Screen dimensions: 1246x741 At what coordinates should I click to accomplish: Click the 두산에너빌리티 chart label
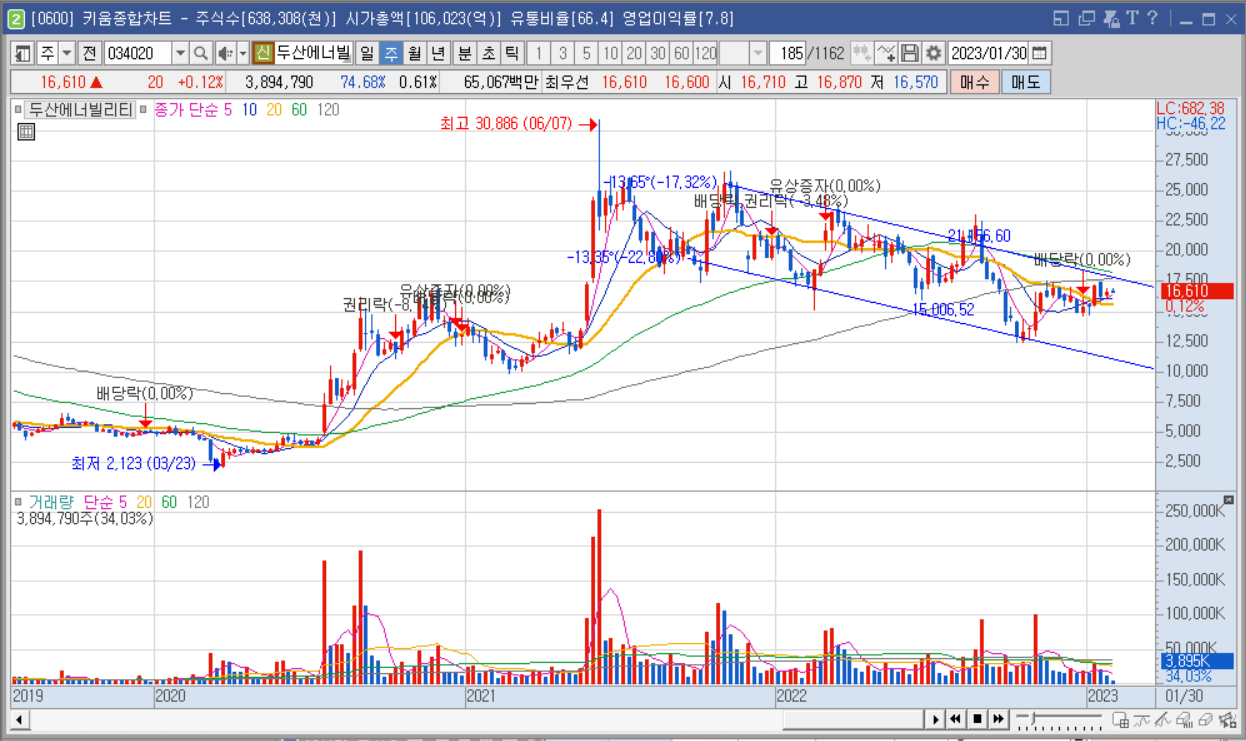point(80,110)
